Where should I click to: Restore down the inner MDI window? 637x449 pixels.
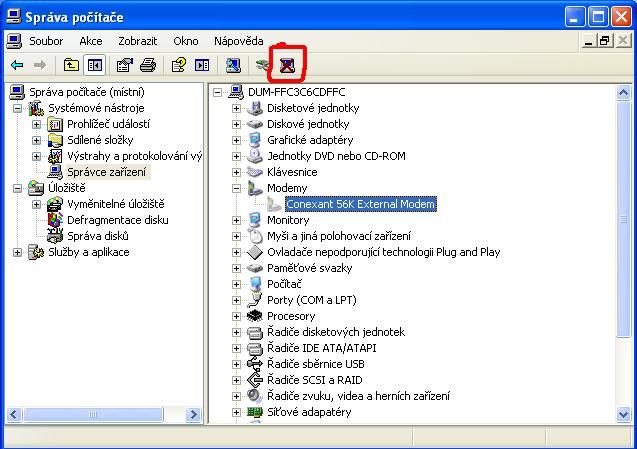click(x=605, y=41)
